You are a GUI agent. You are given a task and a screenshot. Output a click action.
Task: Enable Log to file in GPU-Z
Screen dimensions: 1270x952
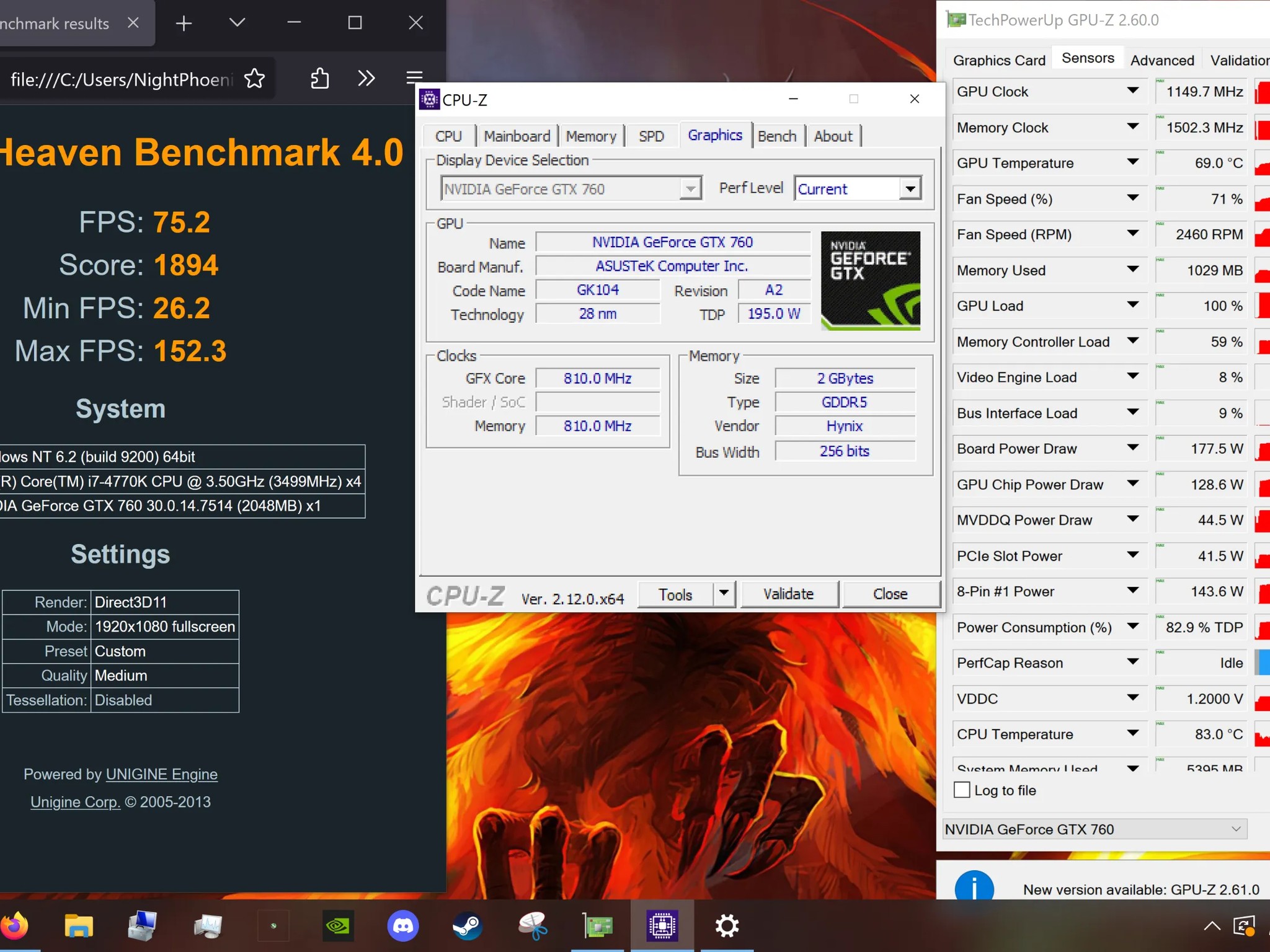[x=961, y=790]
